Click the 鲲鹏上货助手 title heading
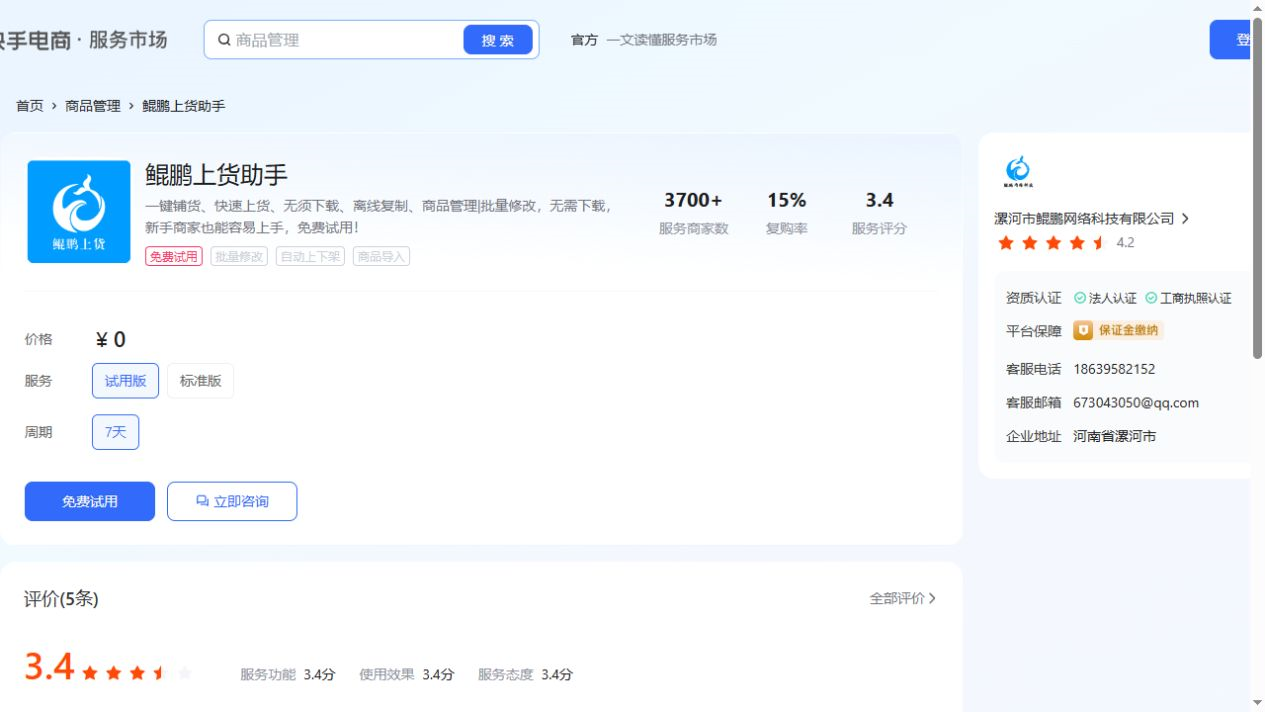Screen dimensions: 1265x712 (x=216, y=175)
